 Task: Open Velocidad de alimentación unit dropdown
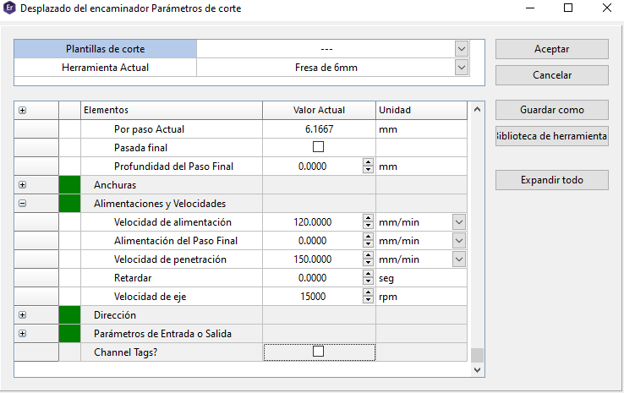pyautogui.click(x=459, y=222)
